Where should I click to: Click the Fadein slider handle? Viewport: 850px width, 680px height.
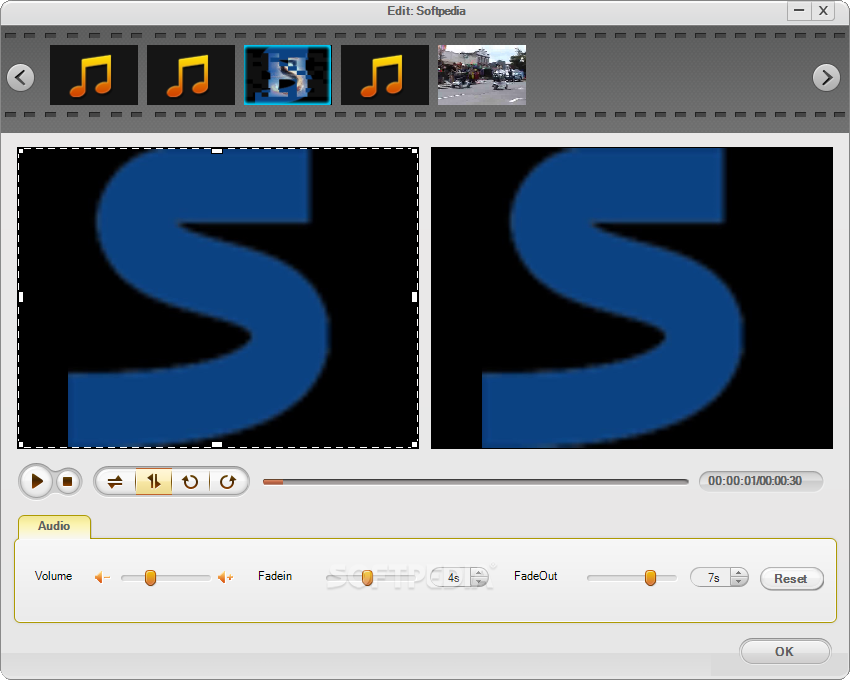pyautogui.click(x=367, y=578)
